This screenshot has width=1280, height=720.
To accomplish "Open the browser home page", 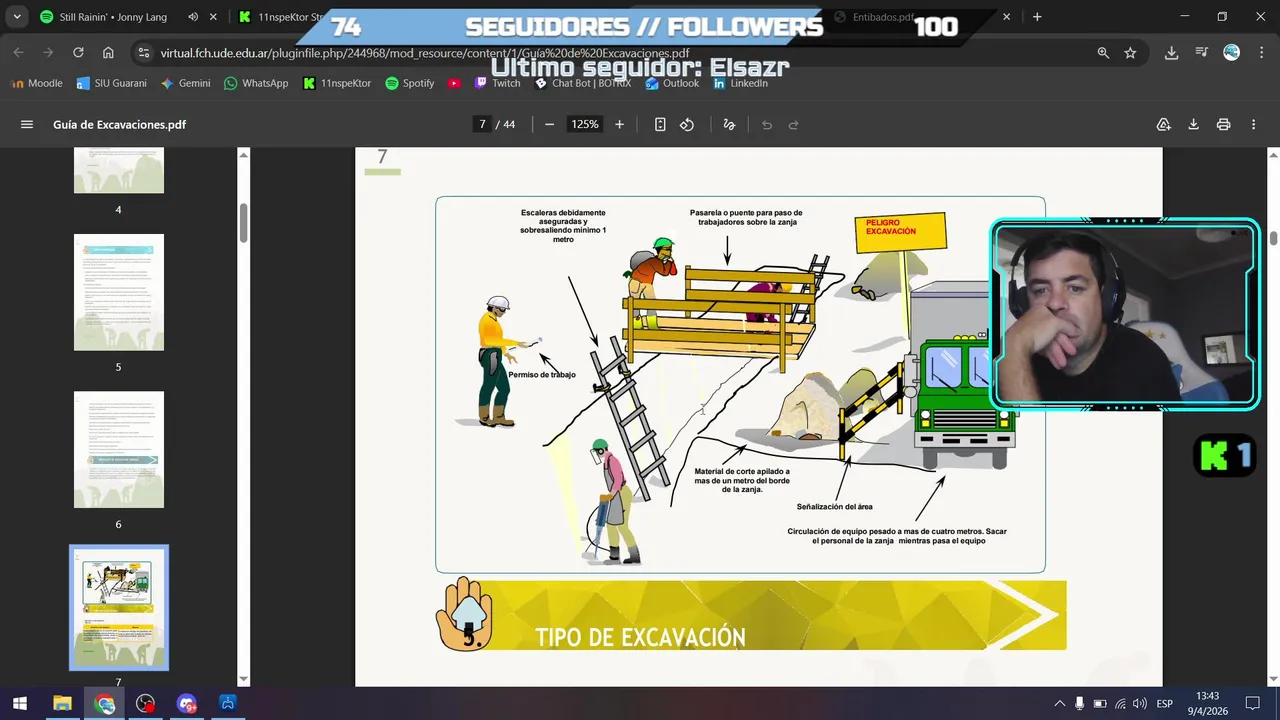I will pyautogui.click(x=108, y=53).
